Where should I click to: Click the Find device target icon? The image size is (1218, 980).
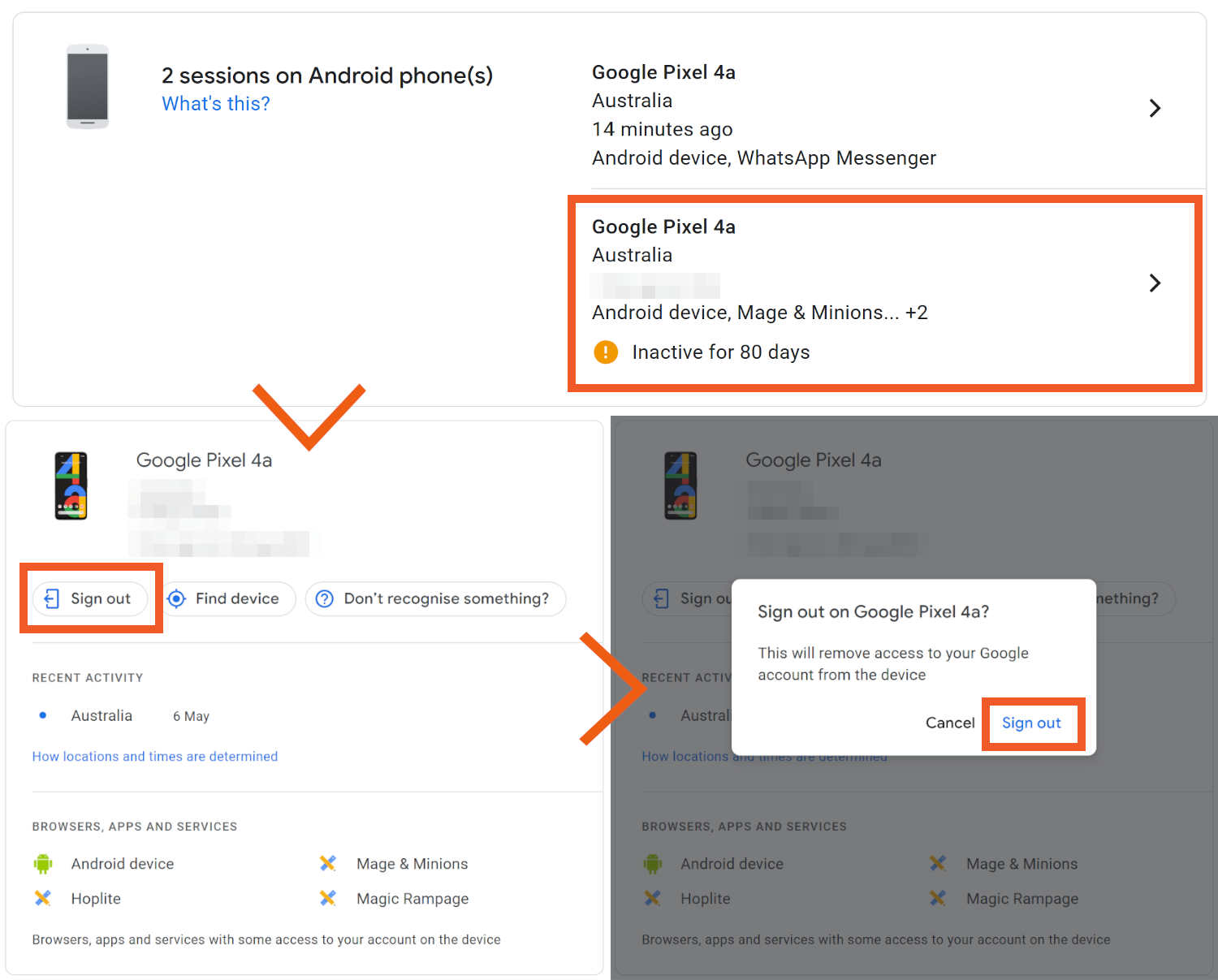click(176, 599)
